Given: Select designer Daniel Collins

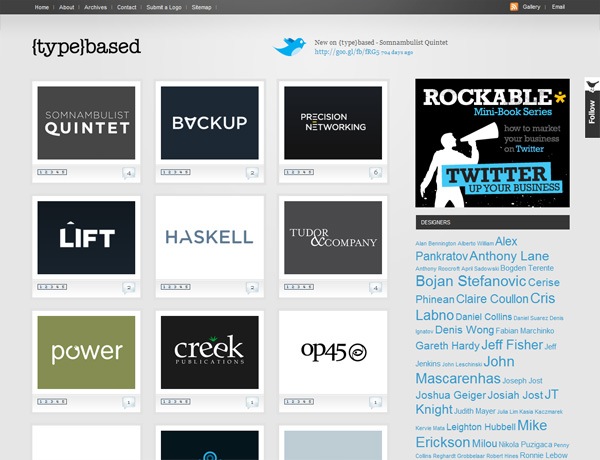Looking at the screenshot, I should pos(484,317).
